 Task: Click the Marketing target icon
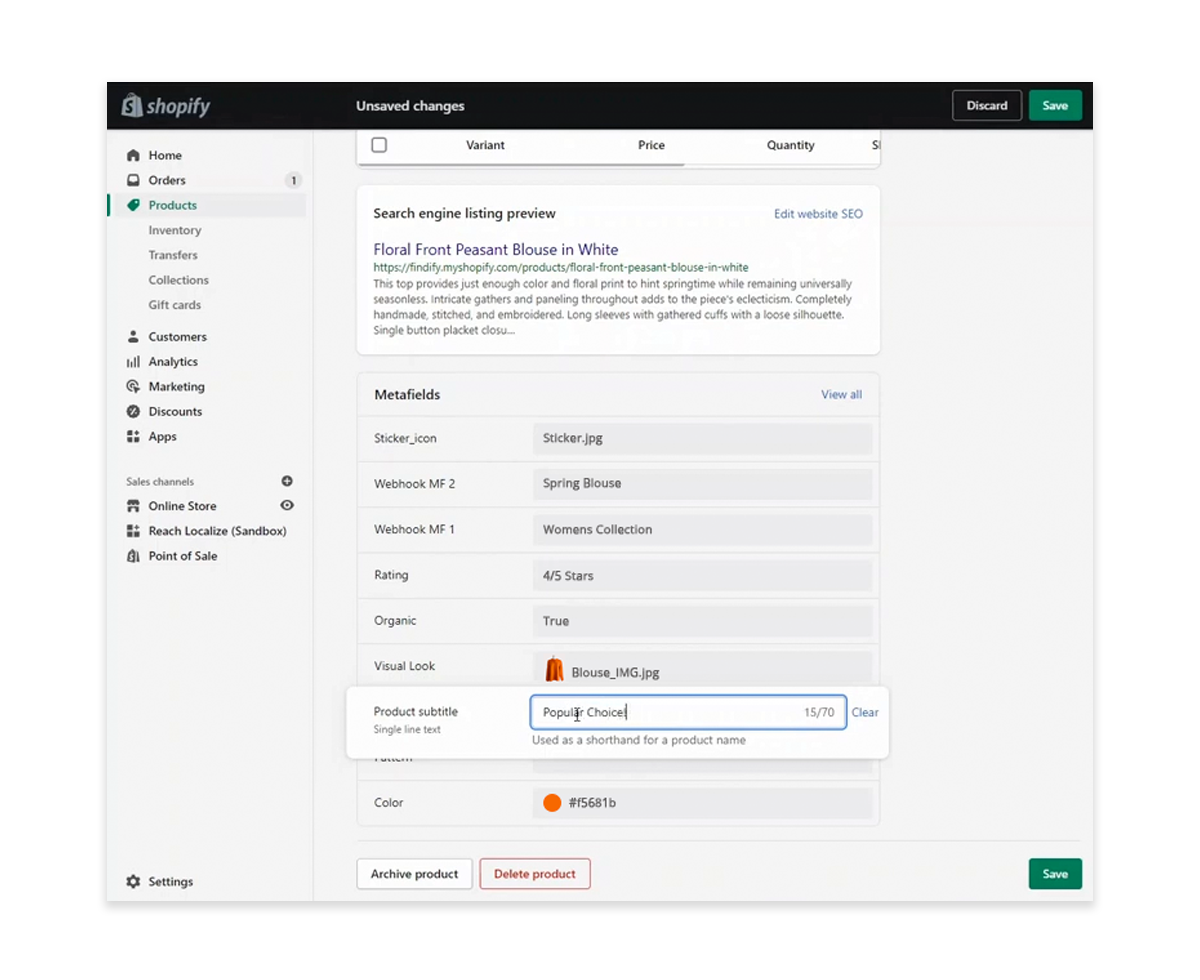coord(133,387)
